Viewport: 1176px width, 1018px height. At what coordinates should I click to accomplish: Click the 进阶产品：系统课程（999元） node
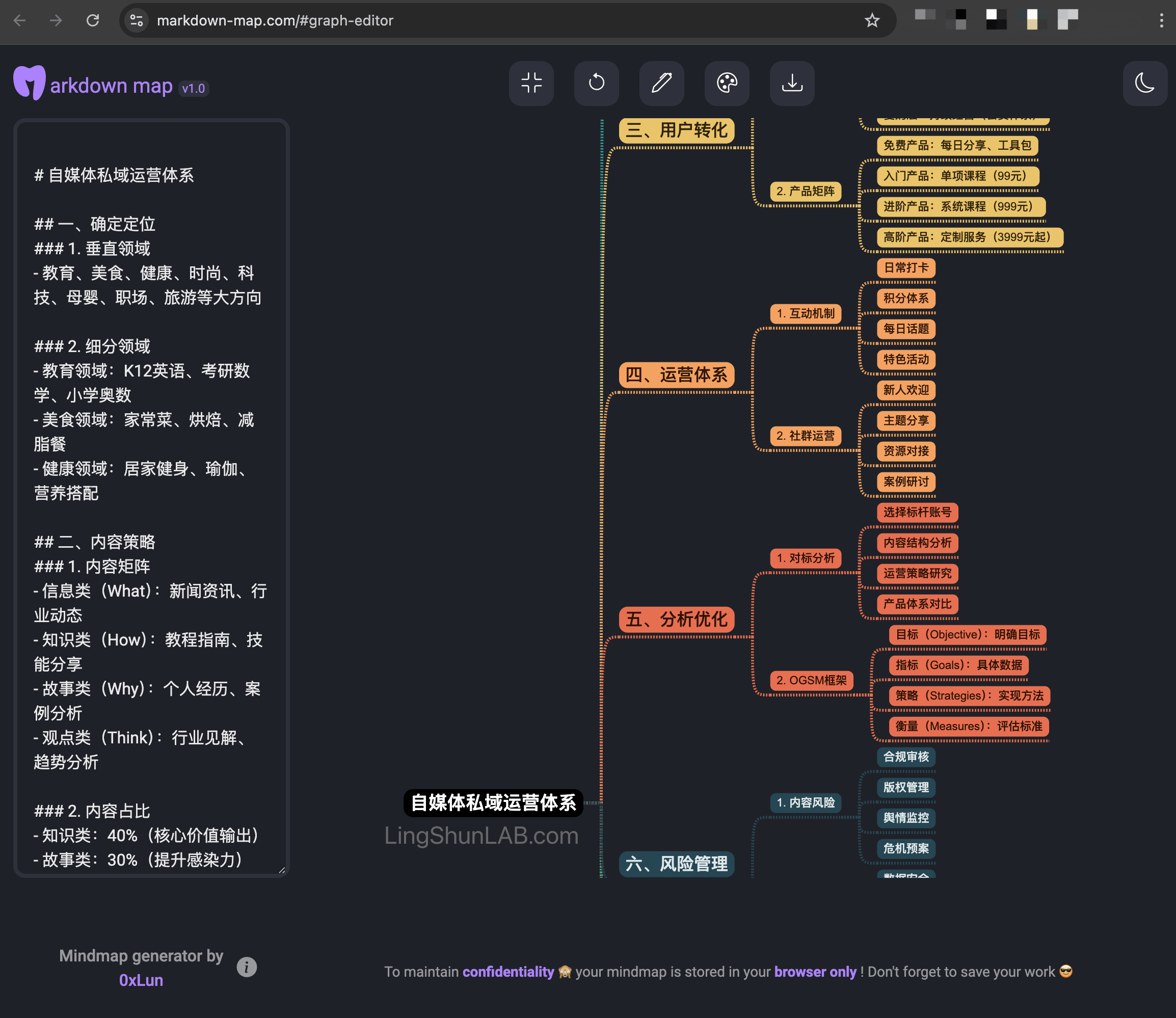pyautogui.click(x=961, y=207)
